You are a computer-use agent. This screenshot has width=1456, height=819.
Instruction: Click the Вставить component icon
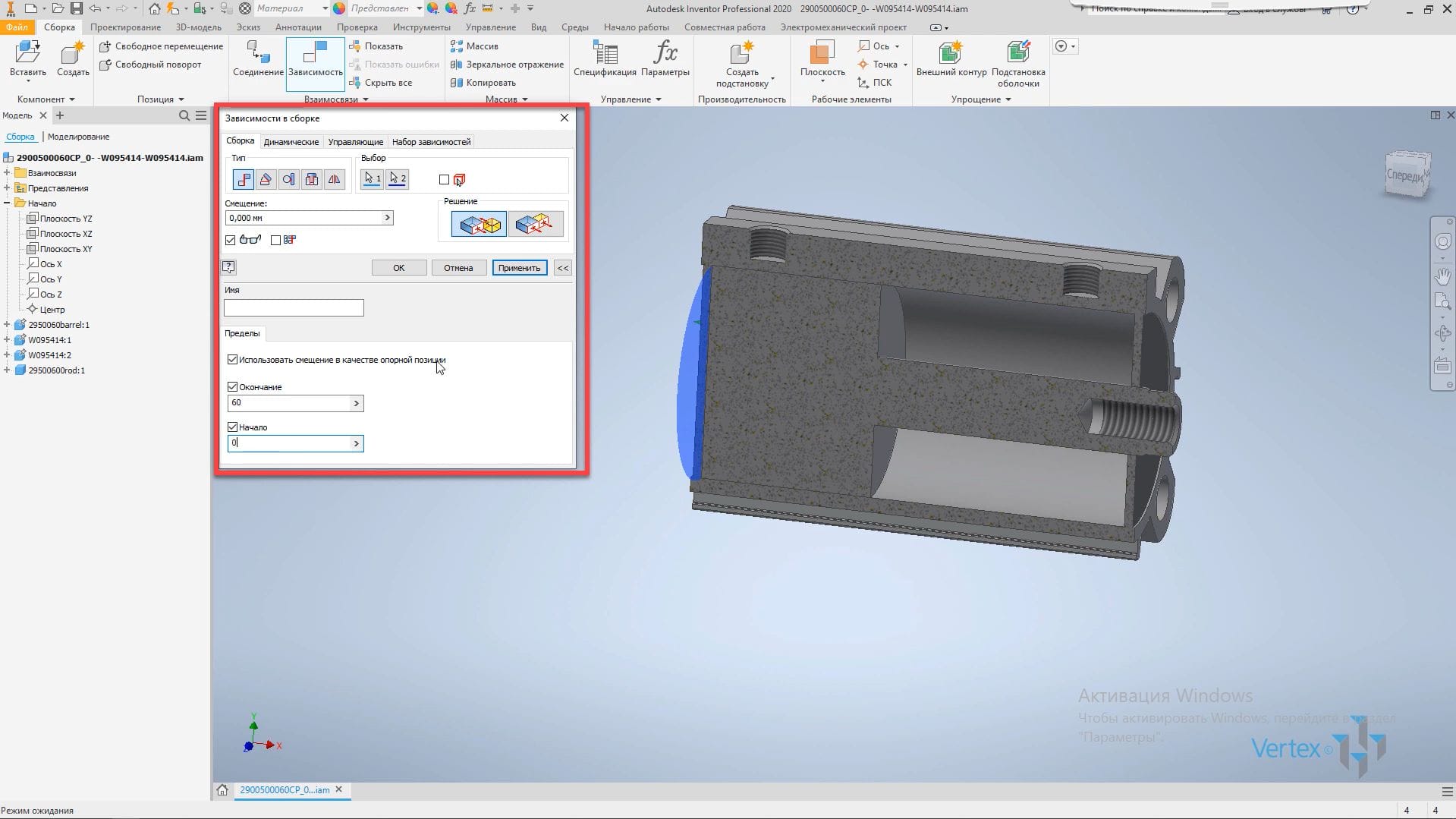(28, 59)
